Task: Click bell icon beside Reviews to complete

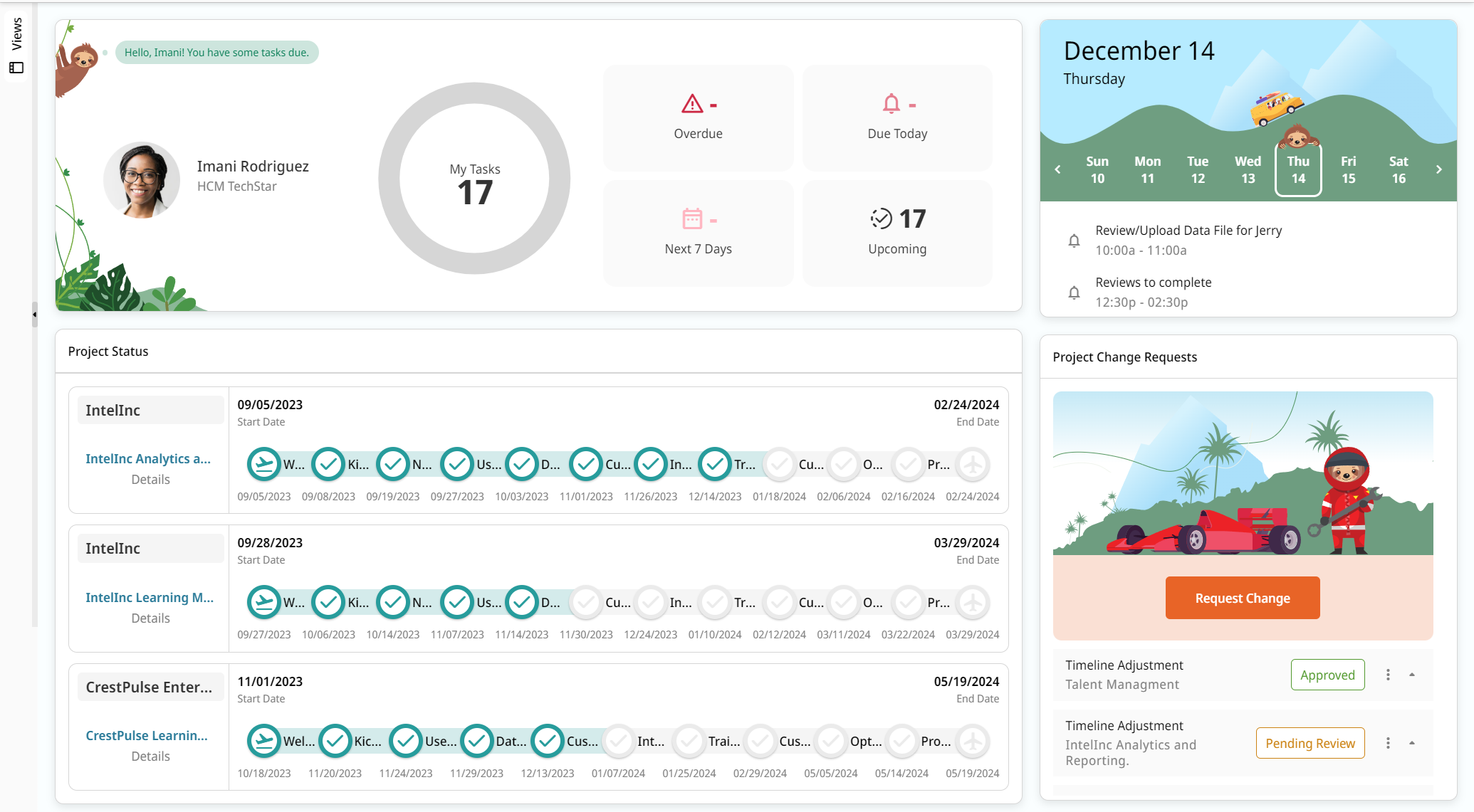Action: tap(1074, 292)
